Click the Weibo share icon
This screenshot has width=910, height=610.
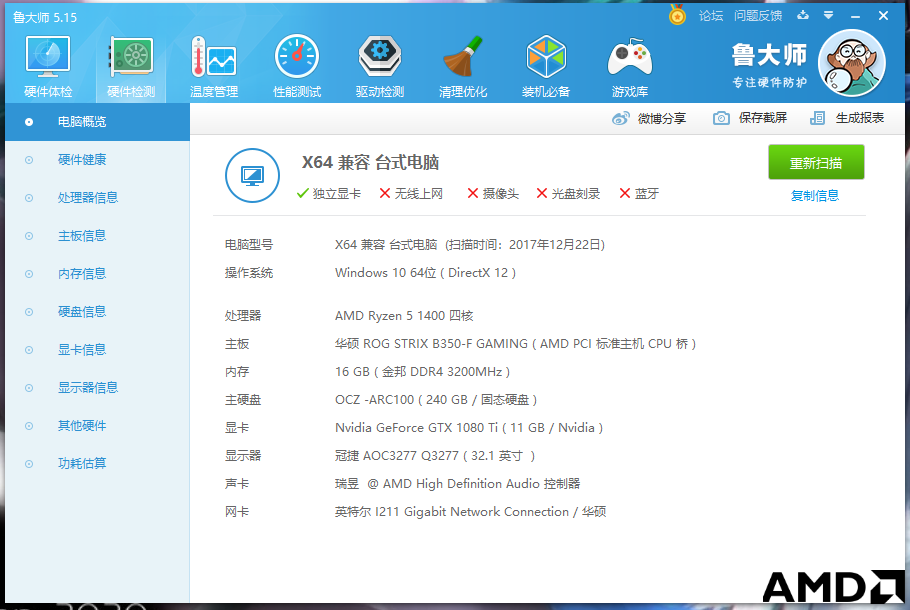pyautogui.click(x=620, y=118)
